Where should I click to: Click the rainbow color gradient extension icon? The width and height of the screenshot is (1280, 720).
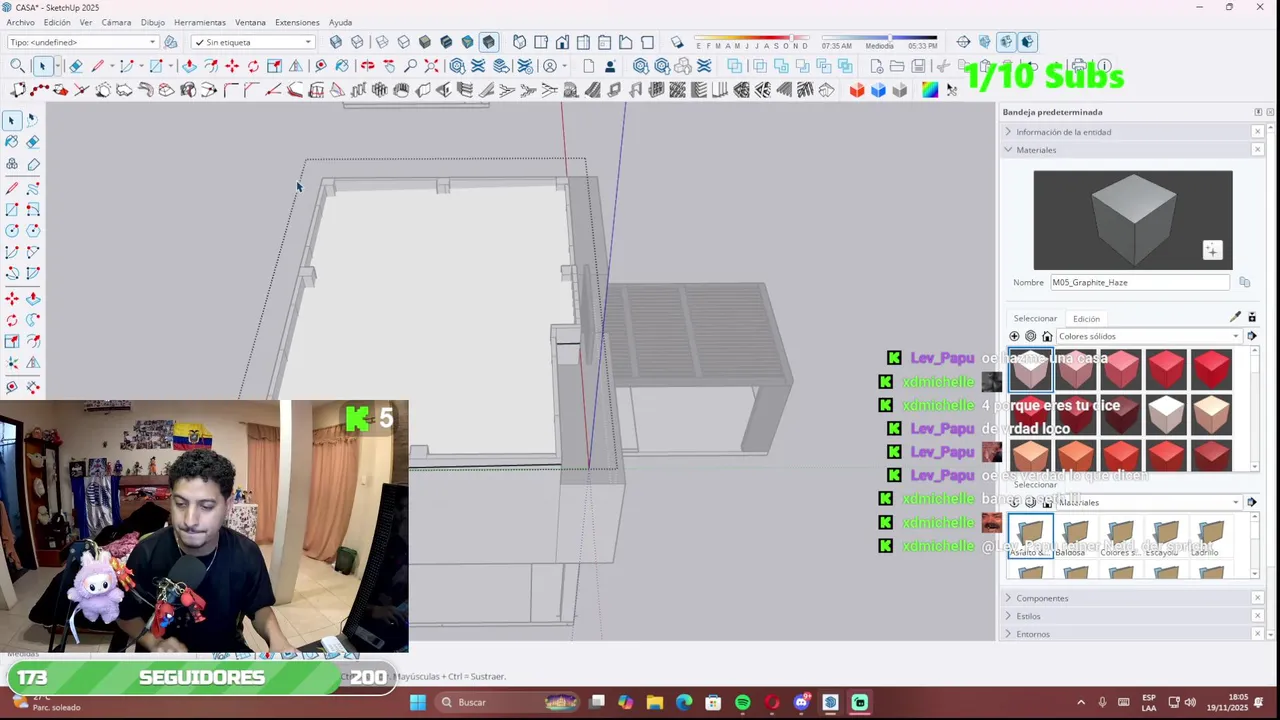click(x=930, y=90)
